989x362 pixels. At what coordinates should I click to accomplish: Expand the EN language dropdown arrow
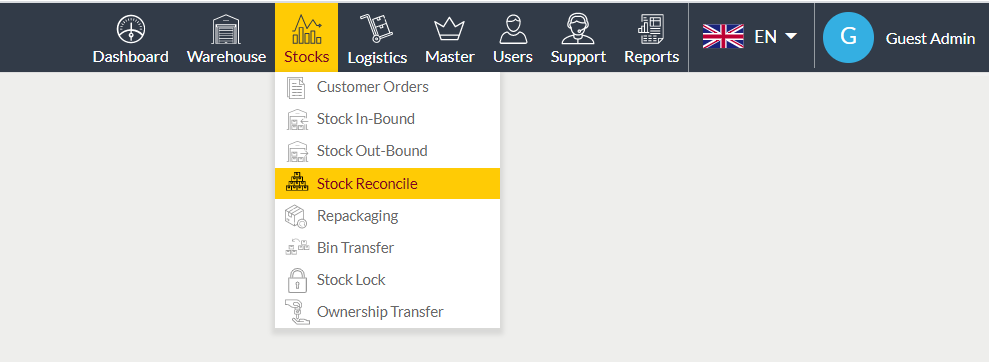tap(791, 37)
